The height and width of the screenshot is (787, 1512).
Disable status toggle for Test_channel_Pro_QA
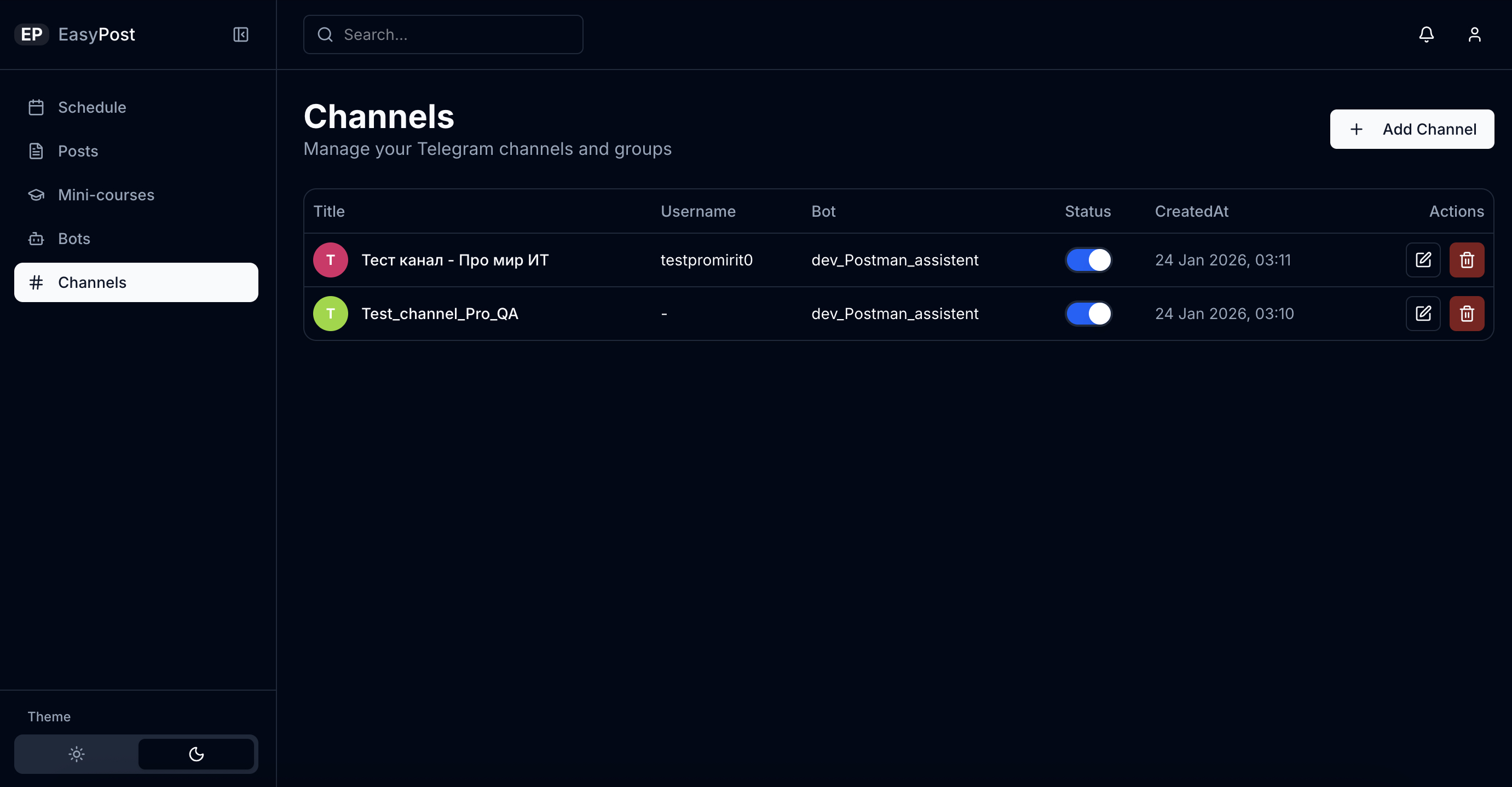[x=1088, y=314]
